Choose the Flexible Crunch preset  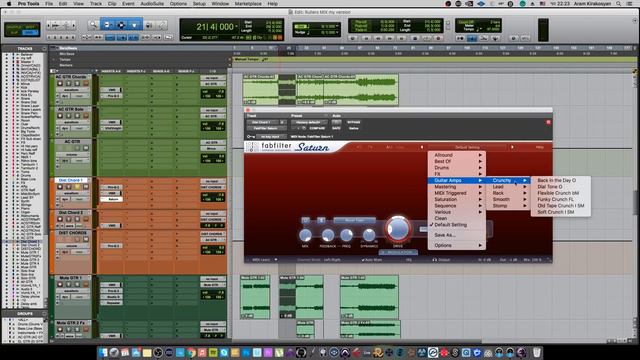pyautogui.click(x=561, y=193)
